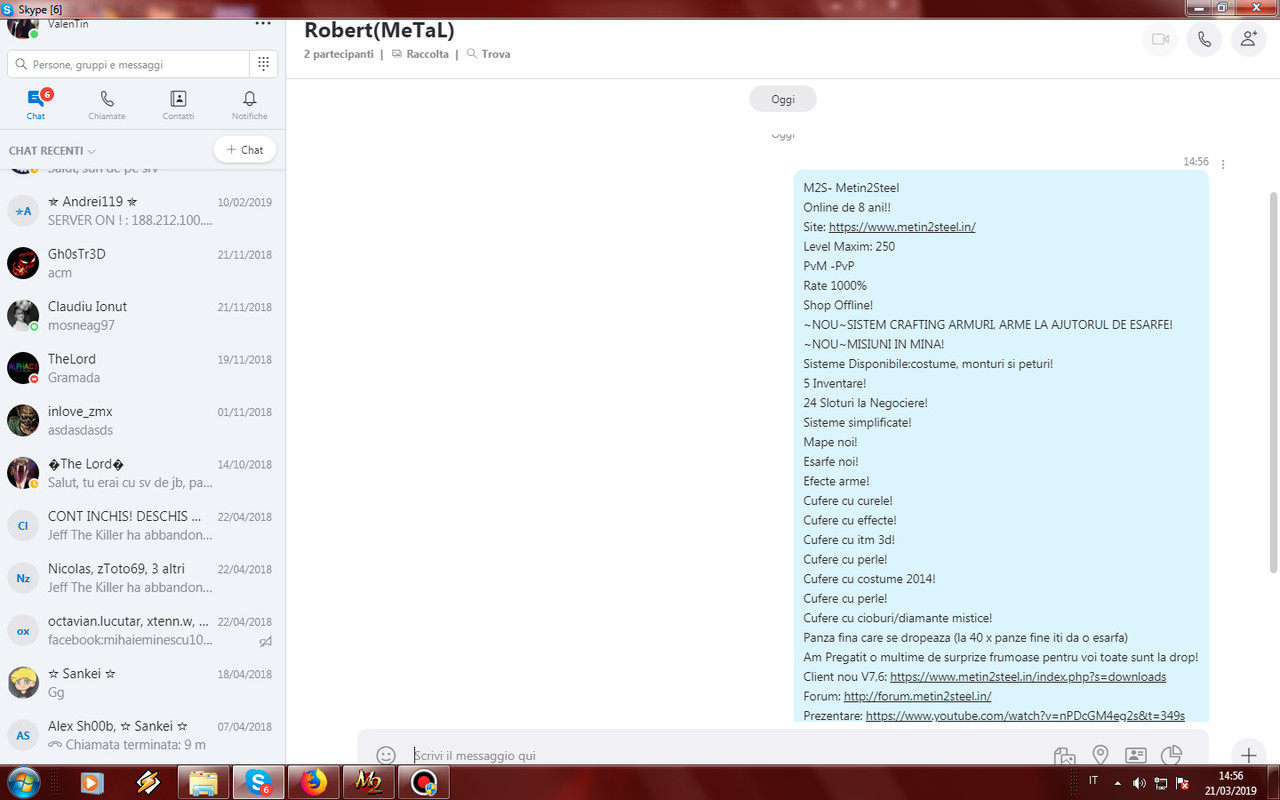Create a poll in the conversation
The width and height of the screenshot is (1280, 800).
(x=1172, y=756)
